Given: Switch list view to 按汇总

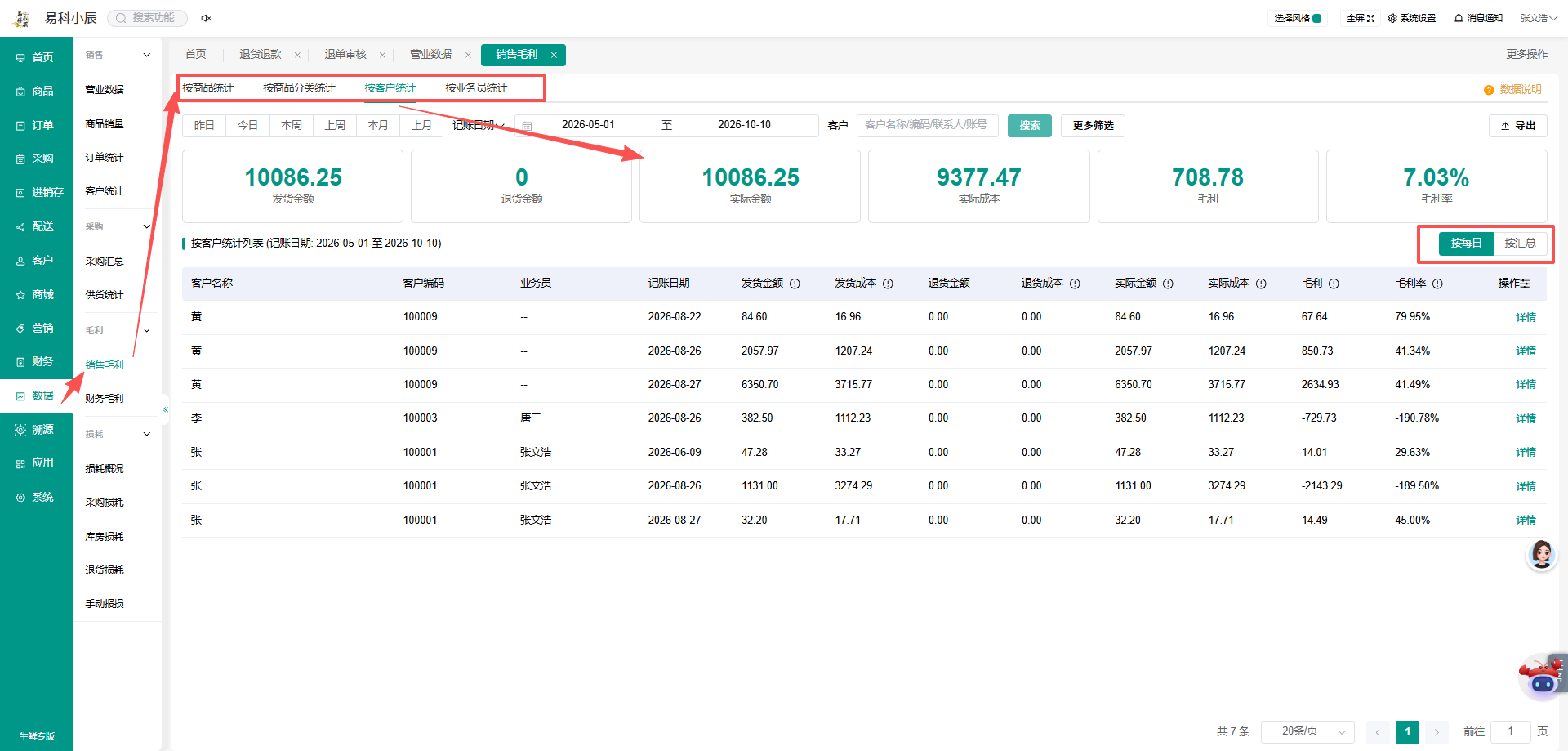Looking at the screenshot, I should (x=1520, y=243).
